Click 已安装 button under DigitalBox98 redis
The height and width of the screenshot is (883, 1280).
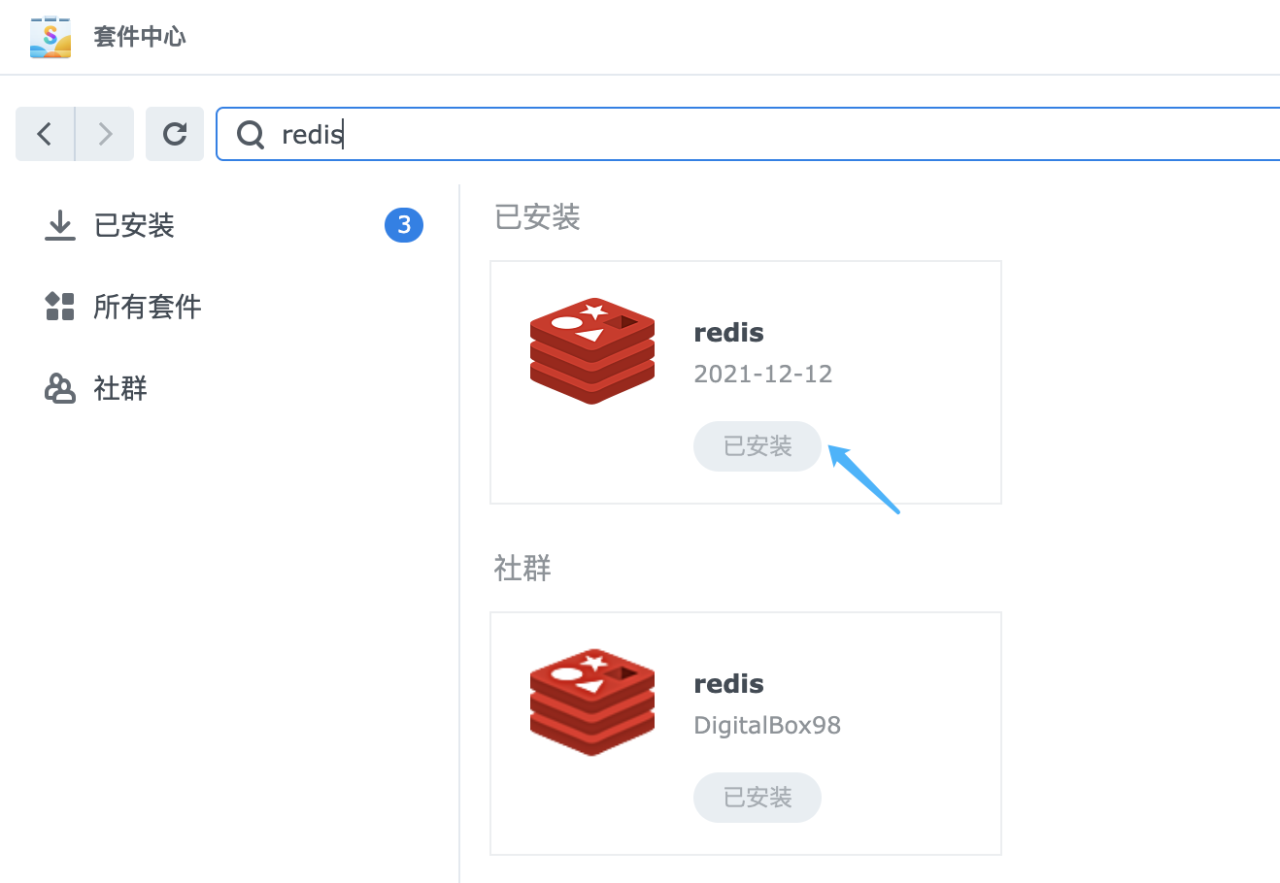[x=757, y=797]
